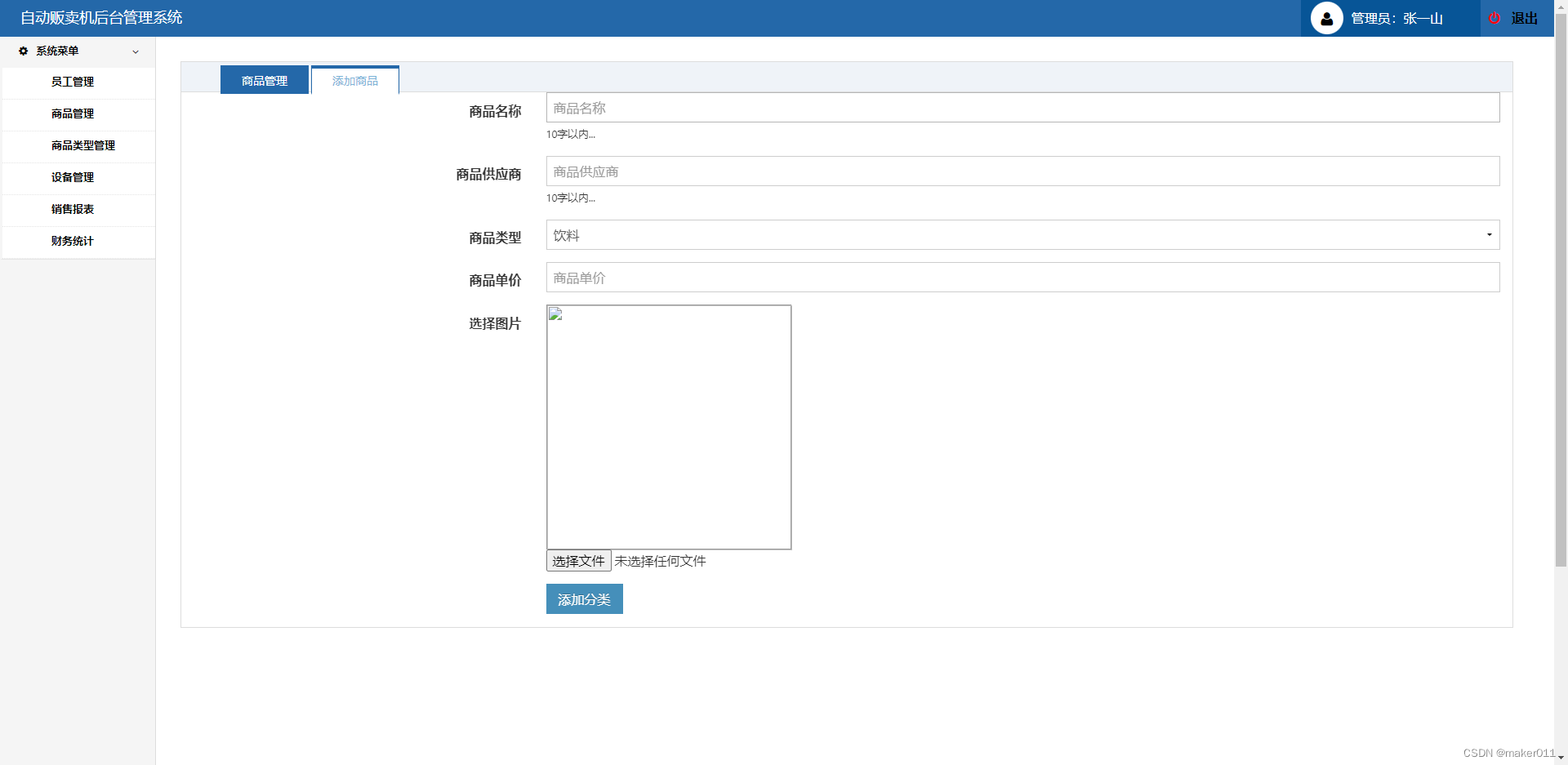Screen dimensions: 1568x765
Task: Click the 选择图片 label
Action: tap(495, 323)
